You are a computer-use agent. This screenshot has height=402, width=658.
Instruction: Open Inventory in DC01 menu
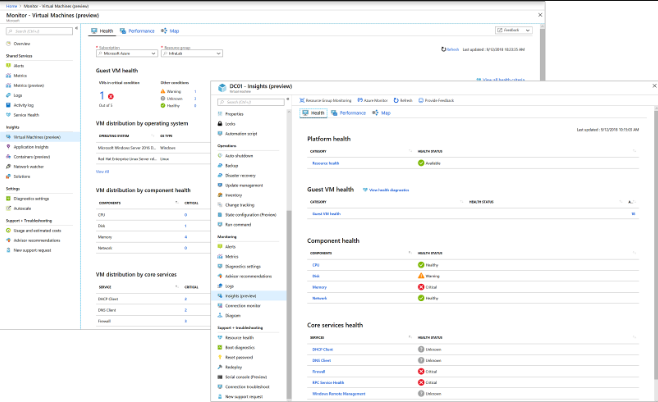pos(234,195)
